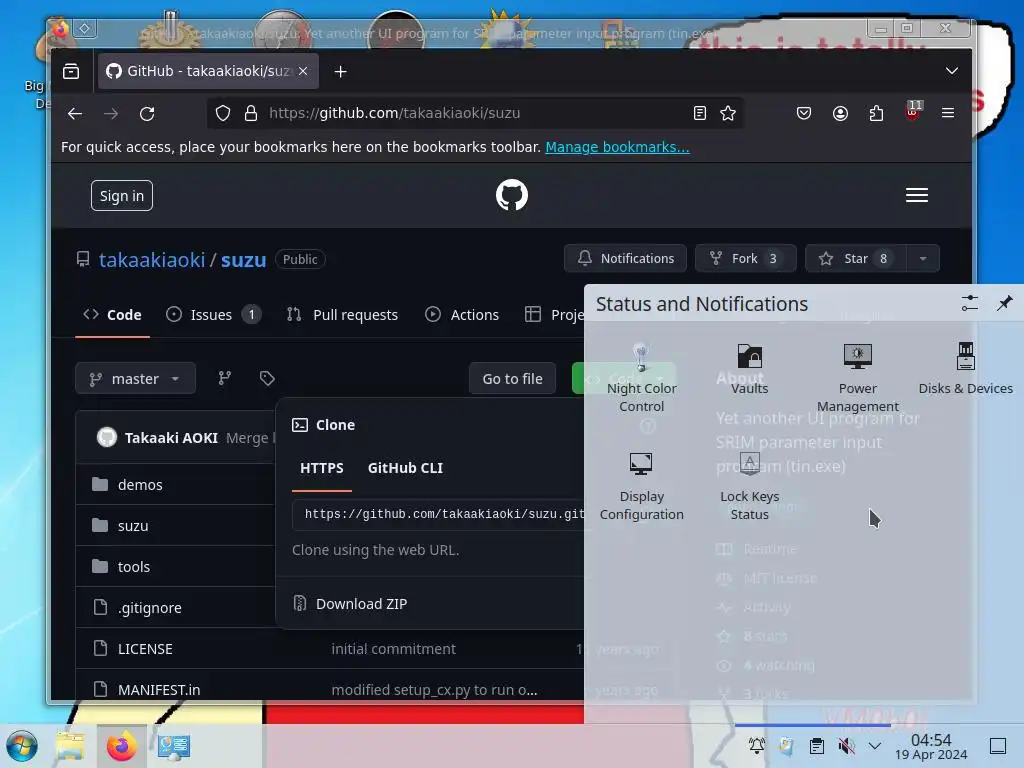The height and width of the screenshot is (768, 1024).
Task: Open the MANIFEST.in file
Action: 159,690
